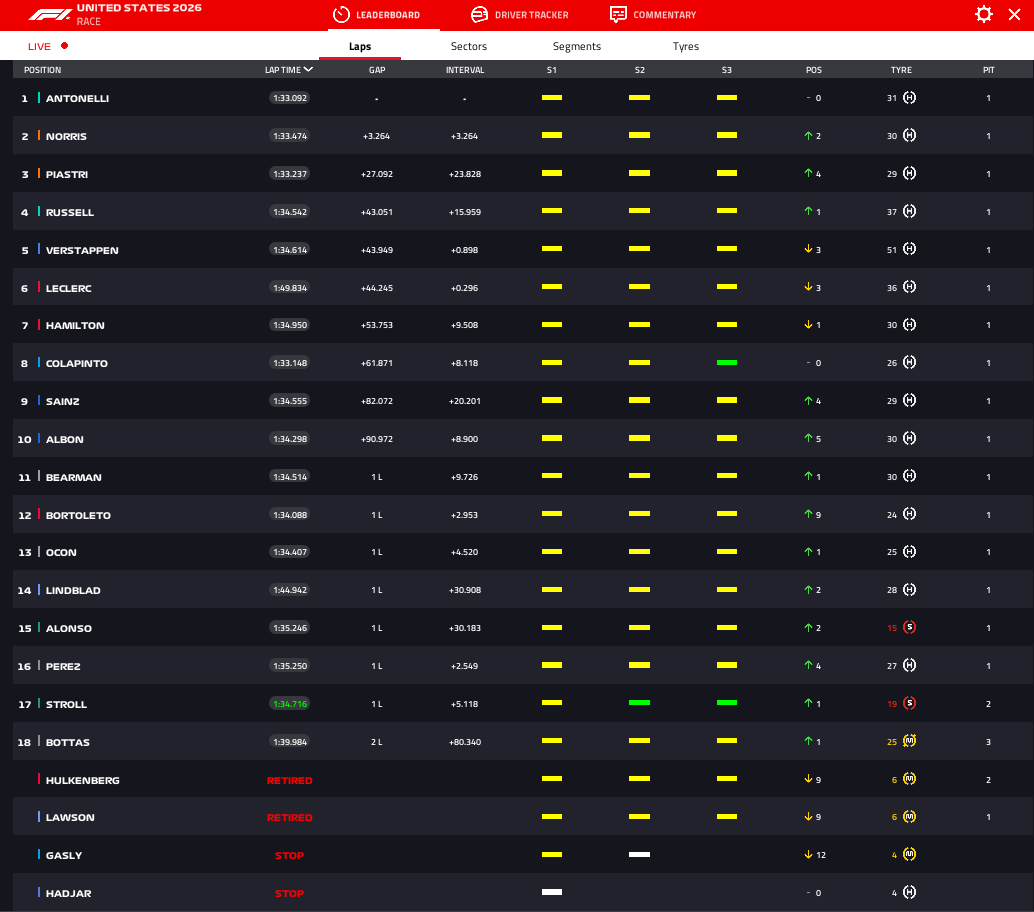Select the ANTONELLI driver row
This screenshot has width=1034, height=912.
[x=523, y=98]
